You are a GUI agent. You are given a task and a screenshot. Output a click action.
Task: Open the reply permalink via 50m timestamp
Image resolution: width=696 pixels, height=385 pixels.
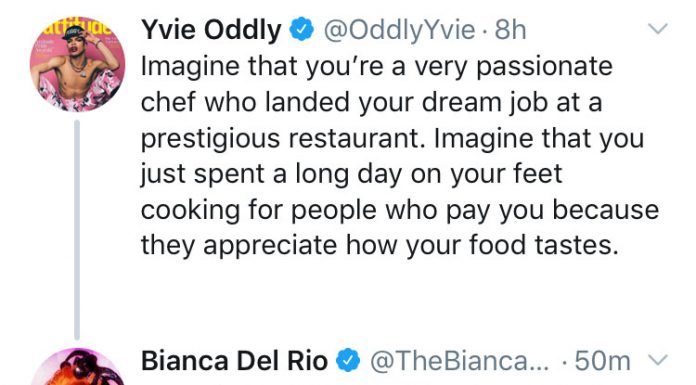pos(602,361)
